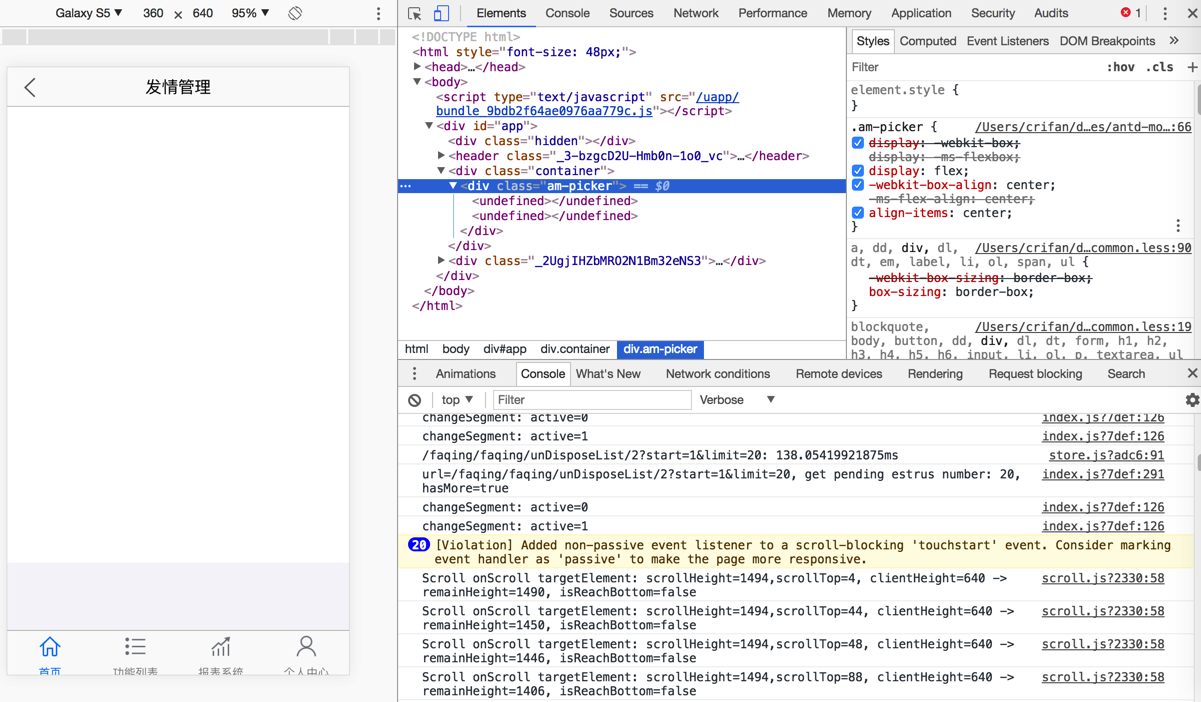
Task: Open the Verbose log level dropdown
Action: [737, 400]
